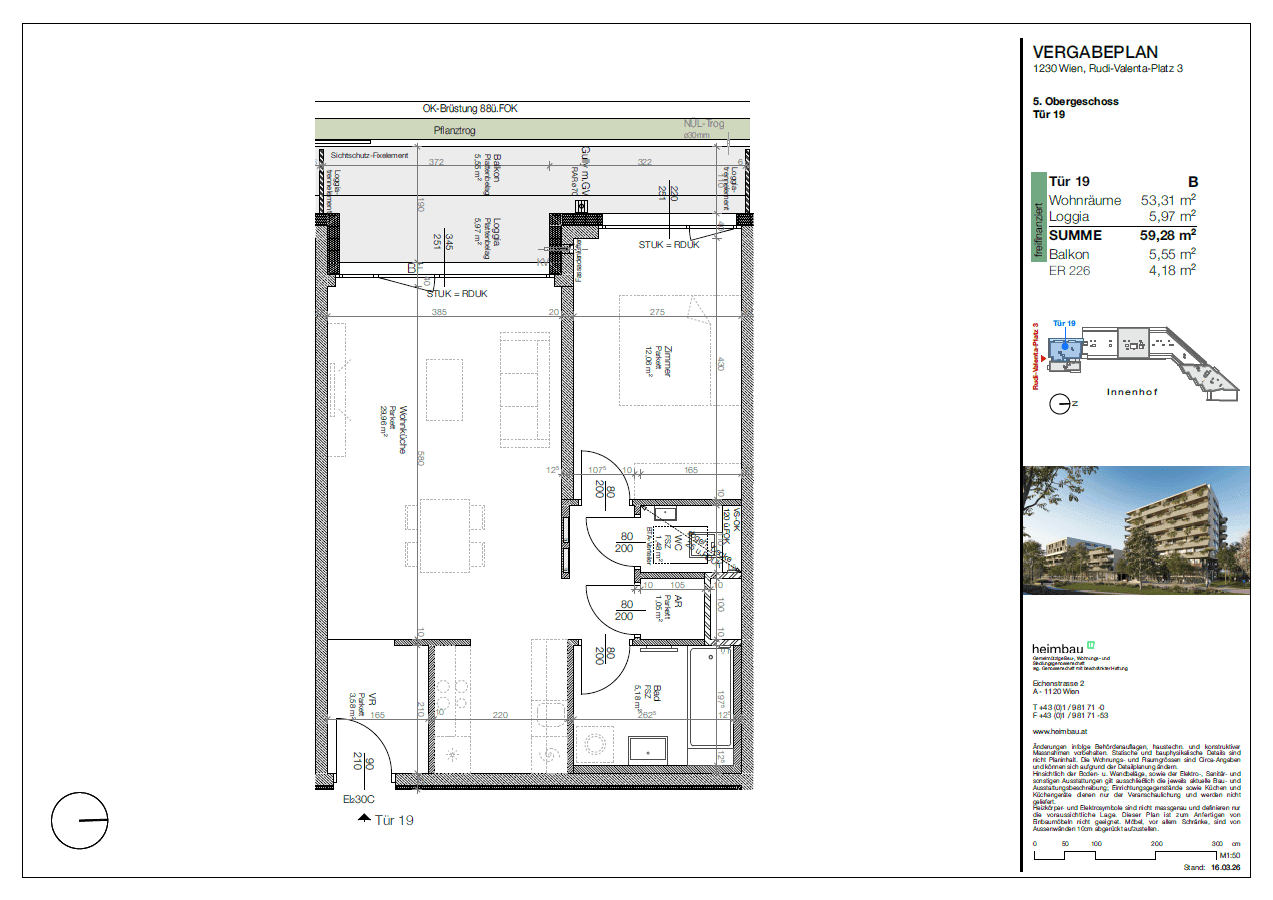The height and width of the screenshot is (900, 1273).
Task: Click the Loggia value 5,97 m²
Action: [1172, 216]
